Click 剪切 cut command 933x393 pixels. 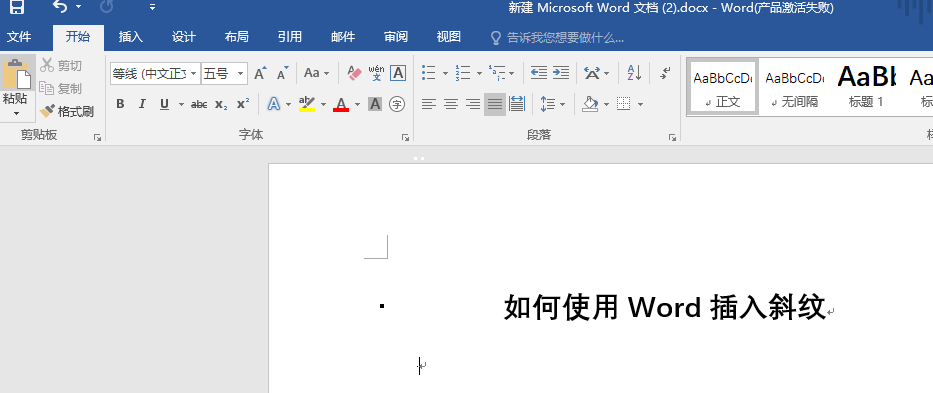pyautogui.click(x=61, y=66)
